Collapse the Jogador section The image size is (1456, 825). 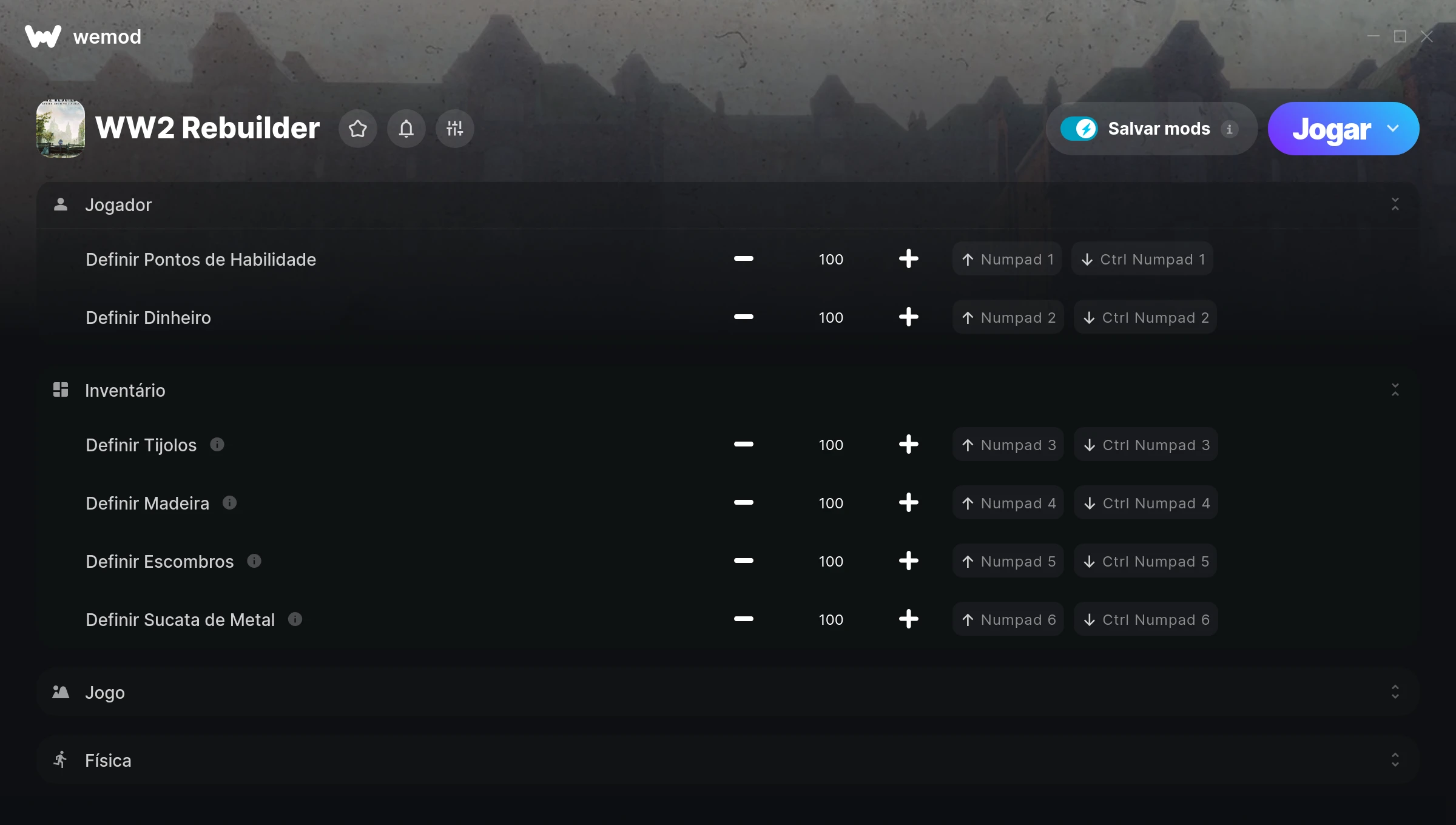[1395, 204]
